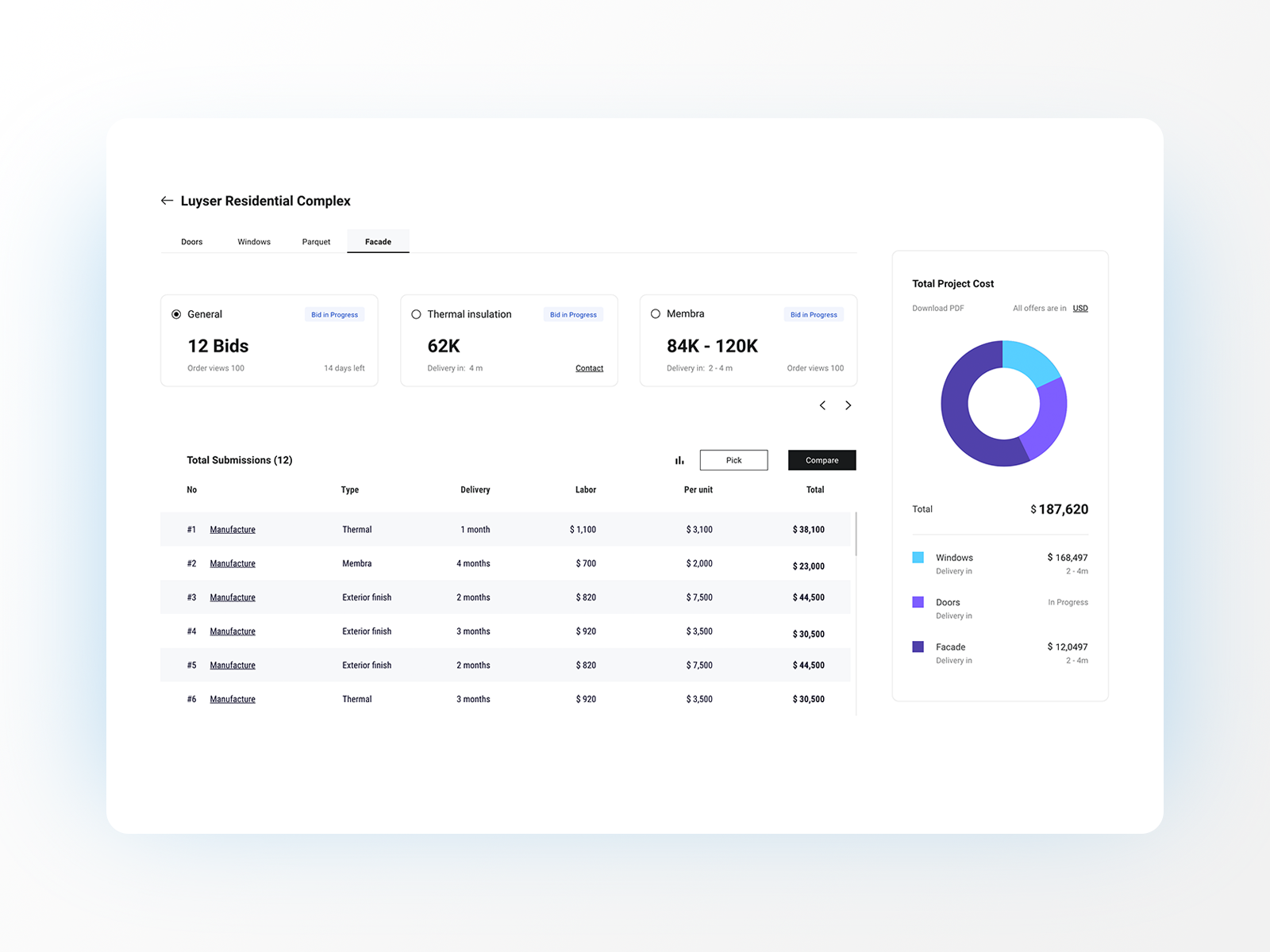Click the back arrow beside Luyser Residential Complex

(x=167, y=200)
